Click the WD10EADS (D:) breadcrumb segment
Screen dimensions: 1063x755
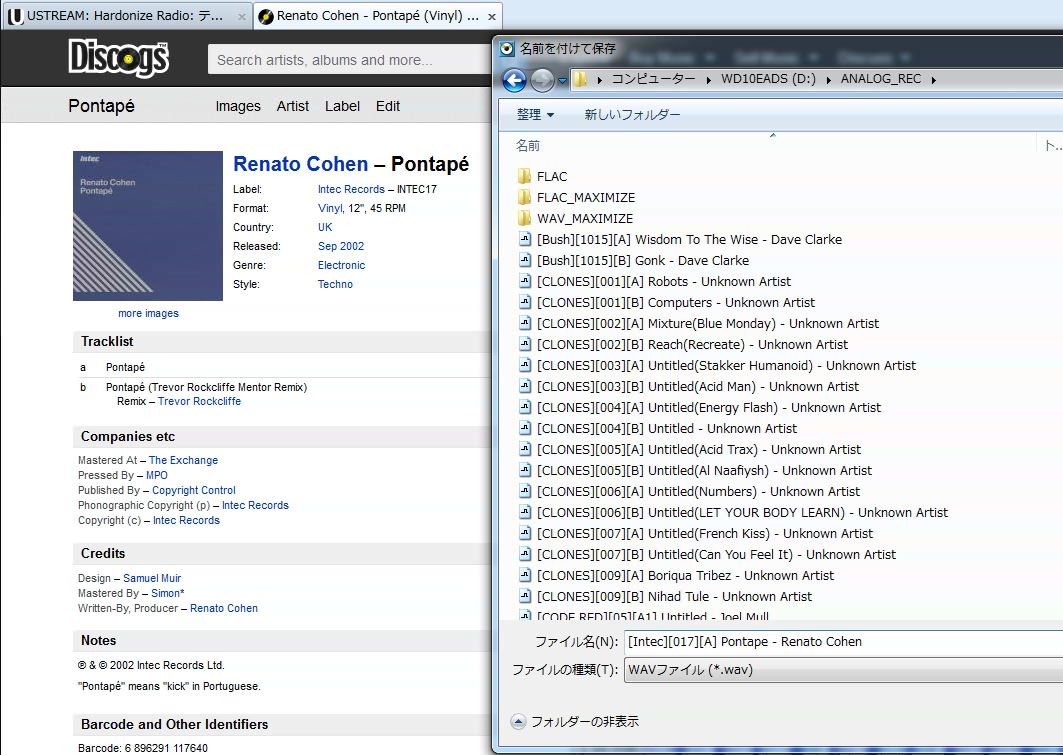pos(768,79)
